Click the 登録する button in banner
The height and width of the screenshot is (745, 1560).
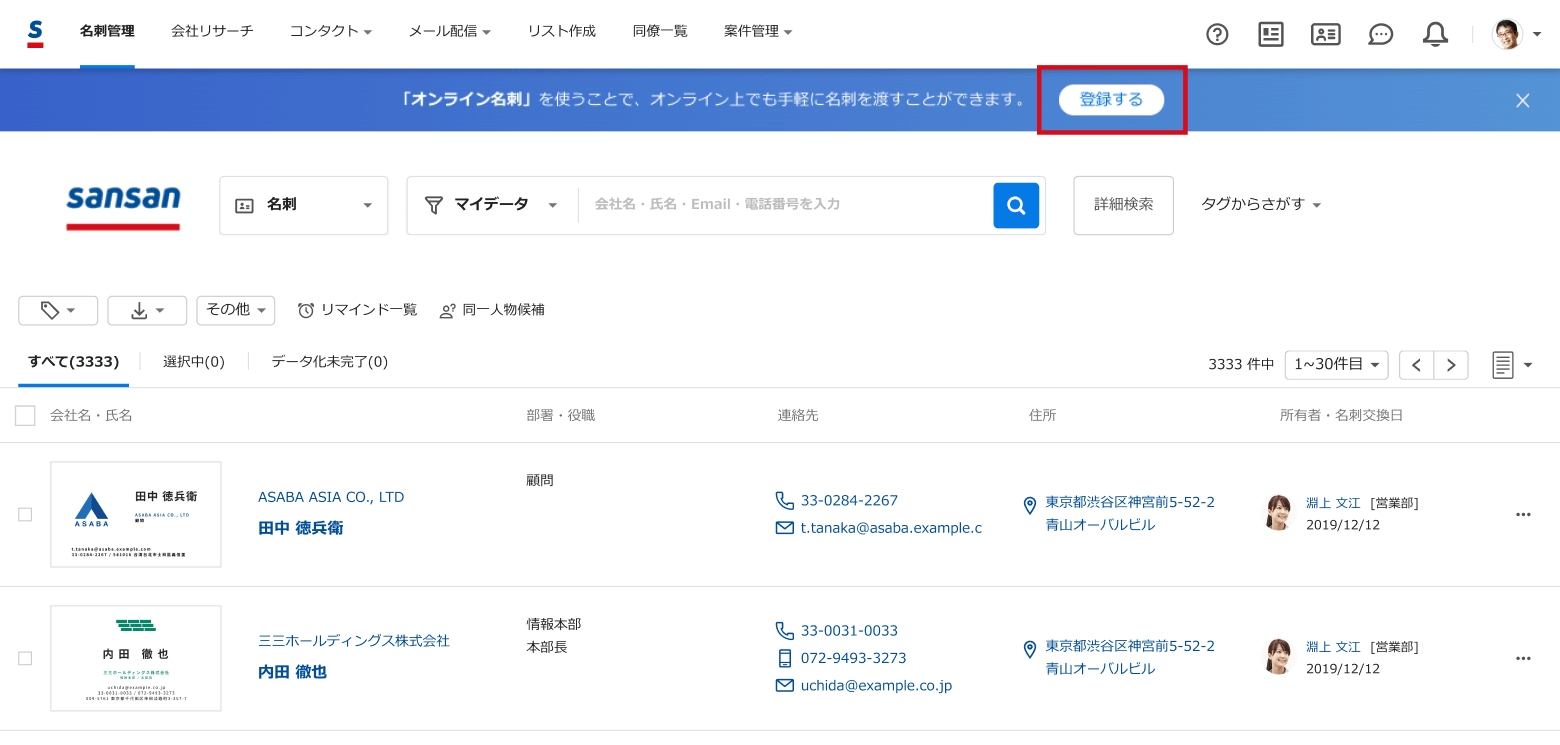point(1112,100)
